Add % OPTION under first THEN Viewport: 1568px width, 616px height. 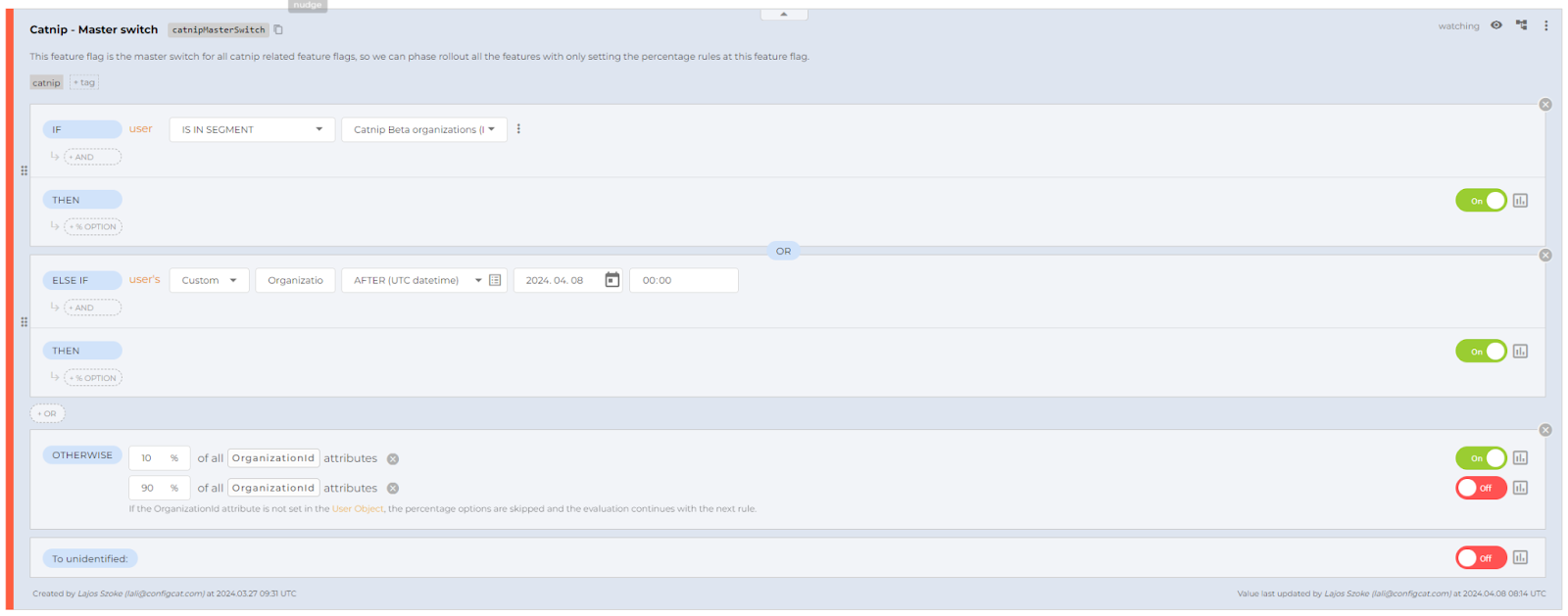coord(93,226)
